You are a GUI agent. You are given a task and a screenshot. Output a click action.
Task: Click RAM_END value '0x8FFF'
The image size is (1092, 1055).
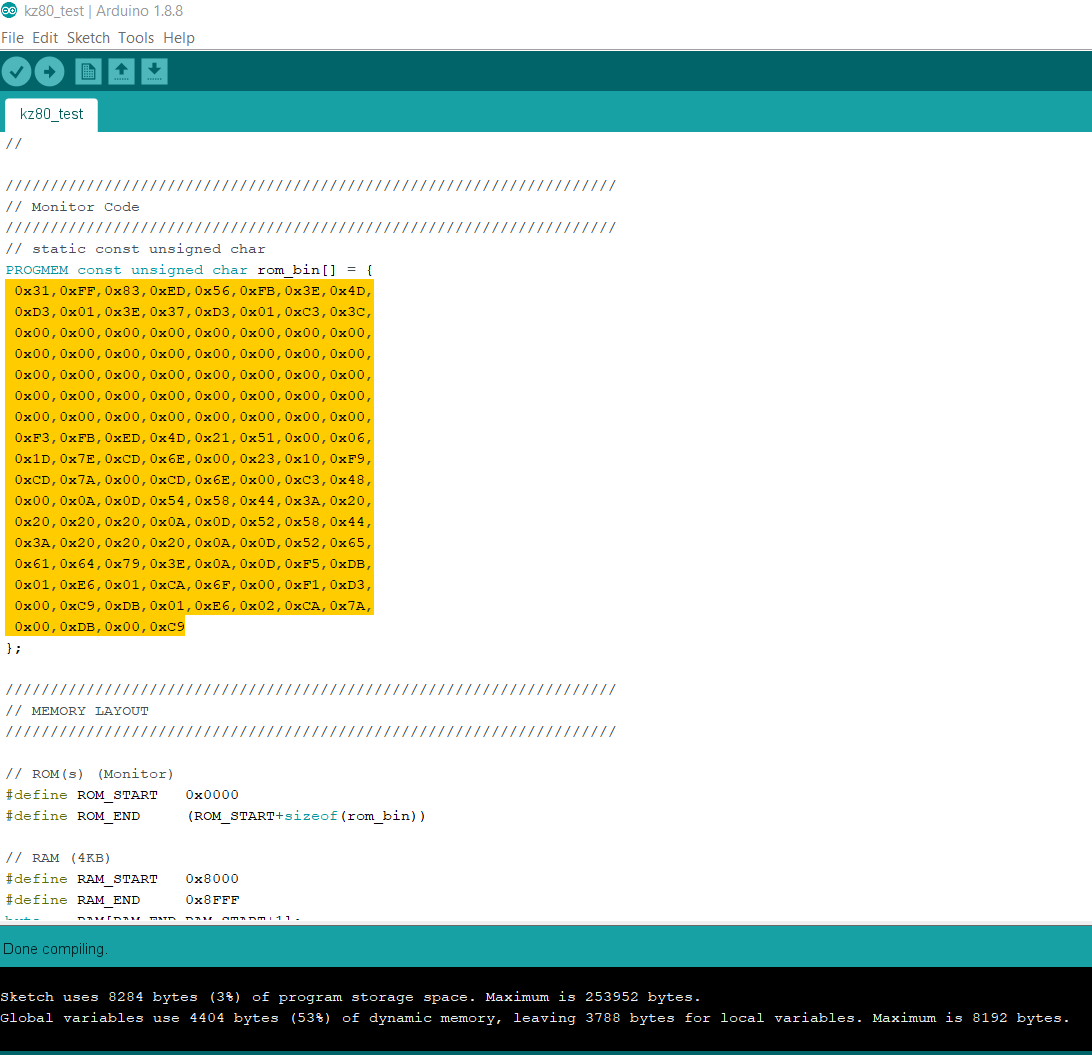click(212, 900)
